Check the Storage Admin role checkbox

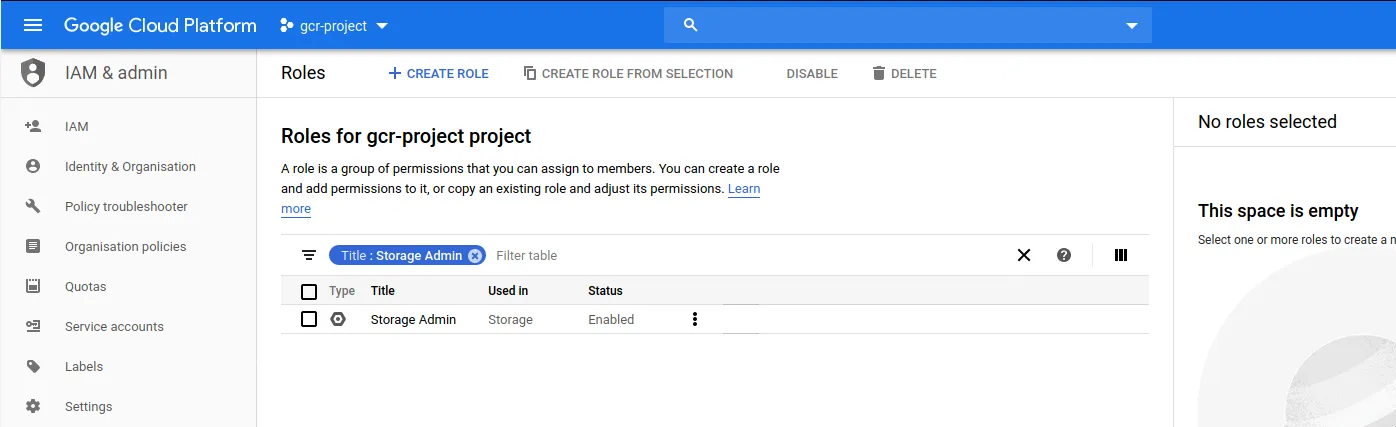click(309, 319)
